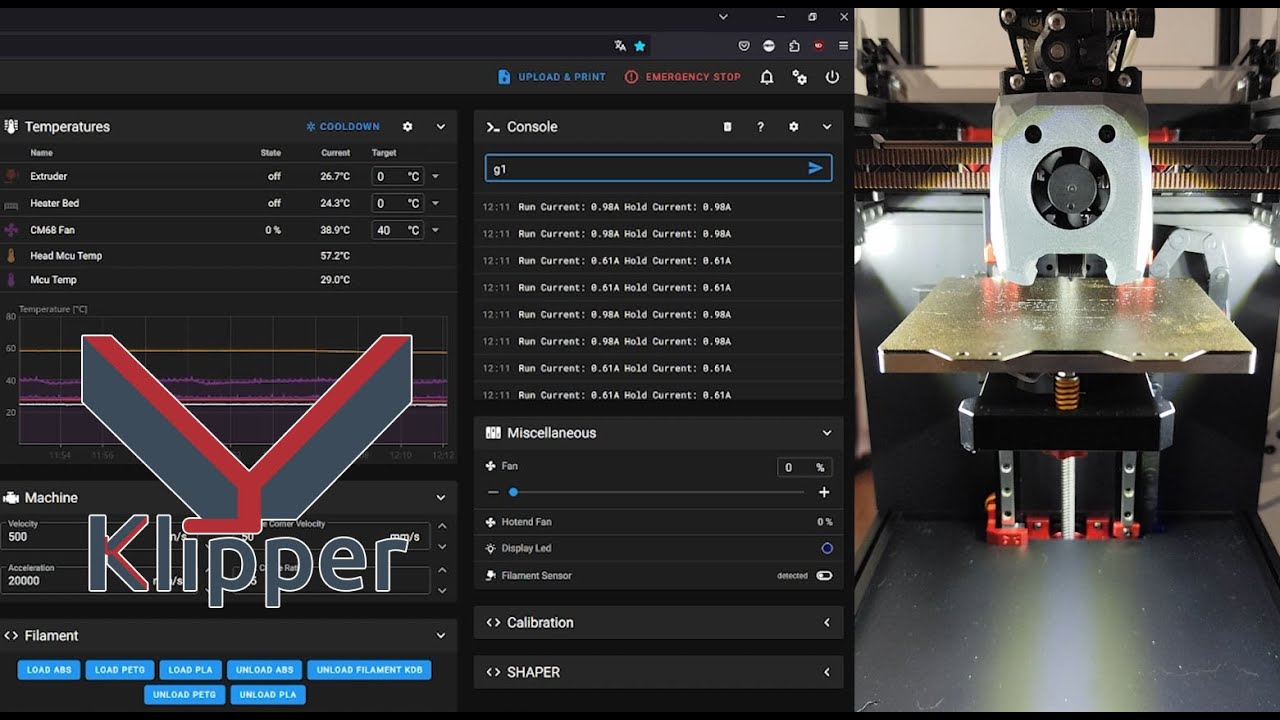
Task: Collapse the Filament panel
Action: click(x=440, y=635)
